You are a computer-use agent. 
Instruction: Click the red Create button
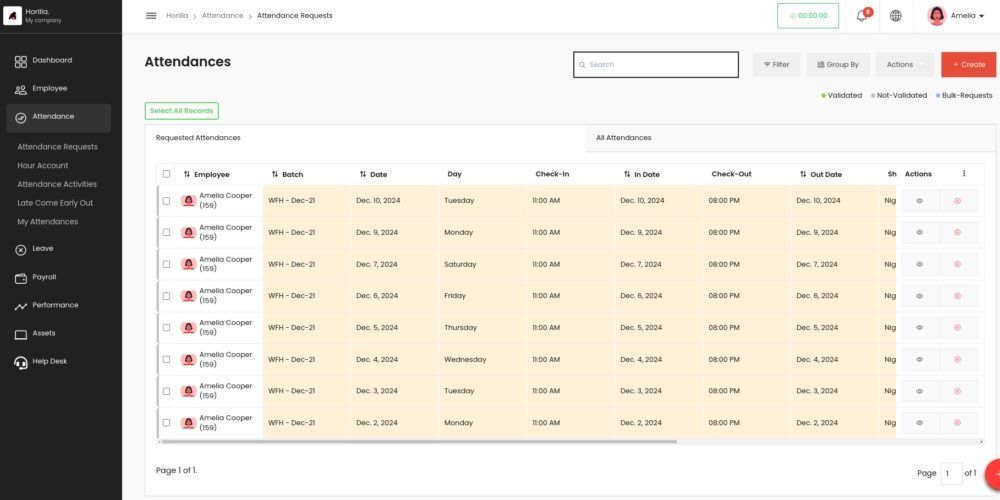968,64
